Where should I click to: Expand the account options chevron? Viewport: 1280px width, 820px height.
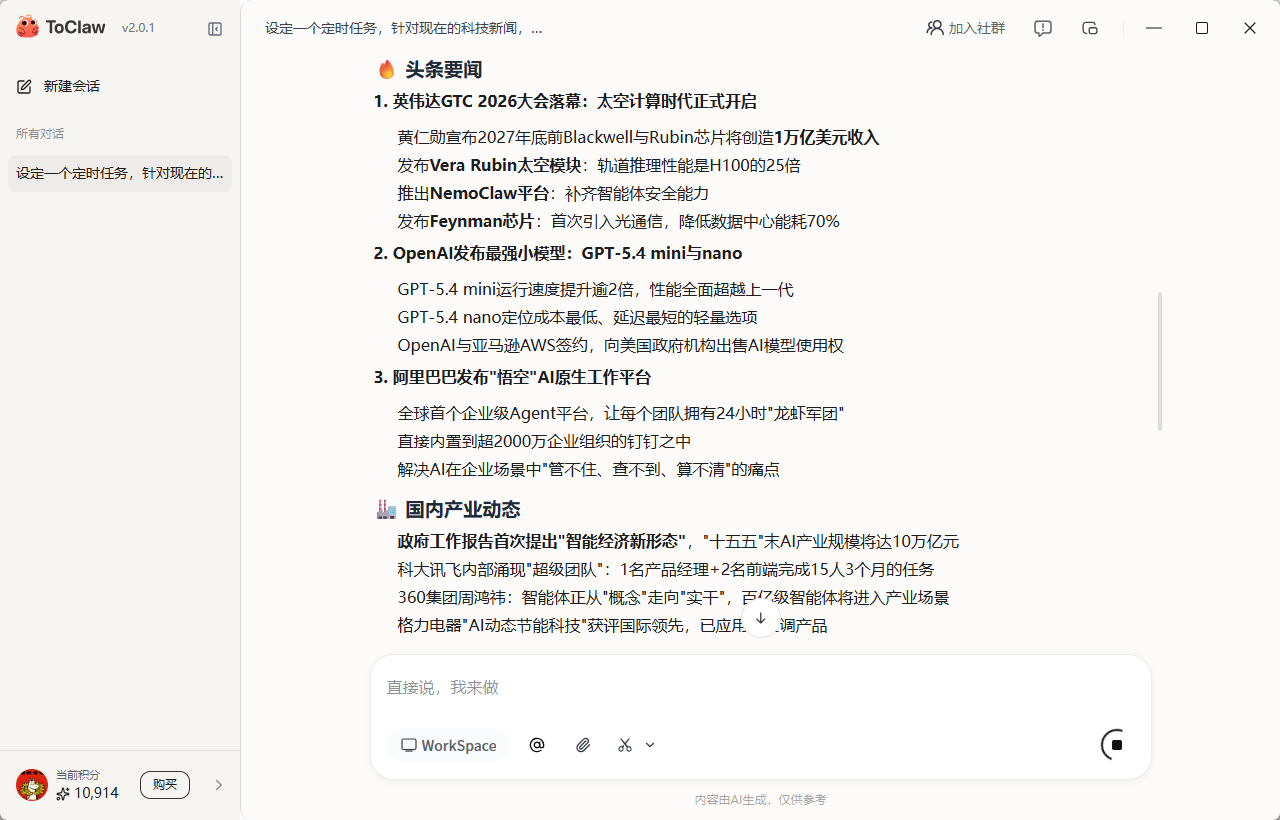[219, 785]
